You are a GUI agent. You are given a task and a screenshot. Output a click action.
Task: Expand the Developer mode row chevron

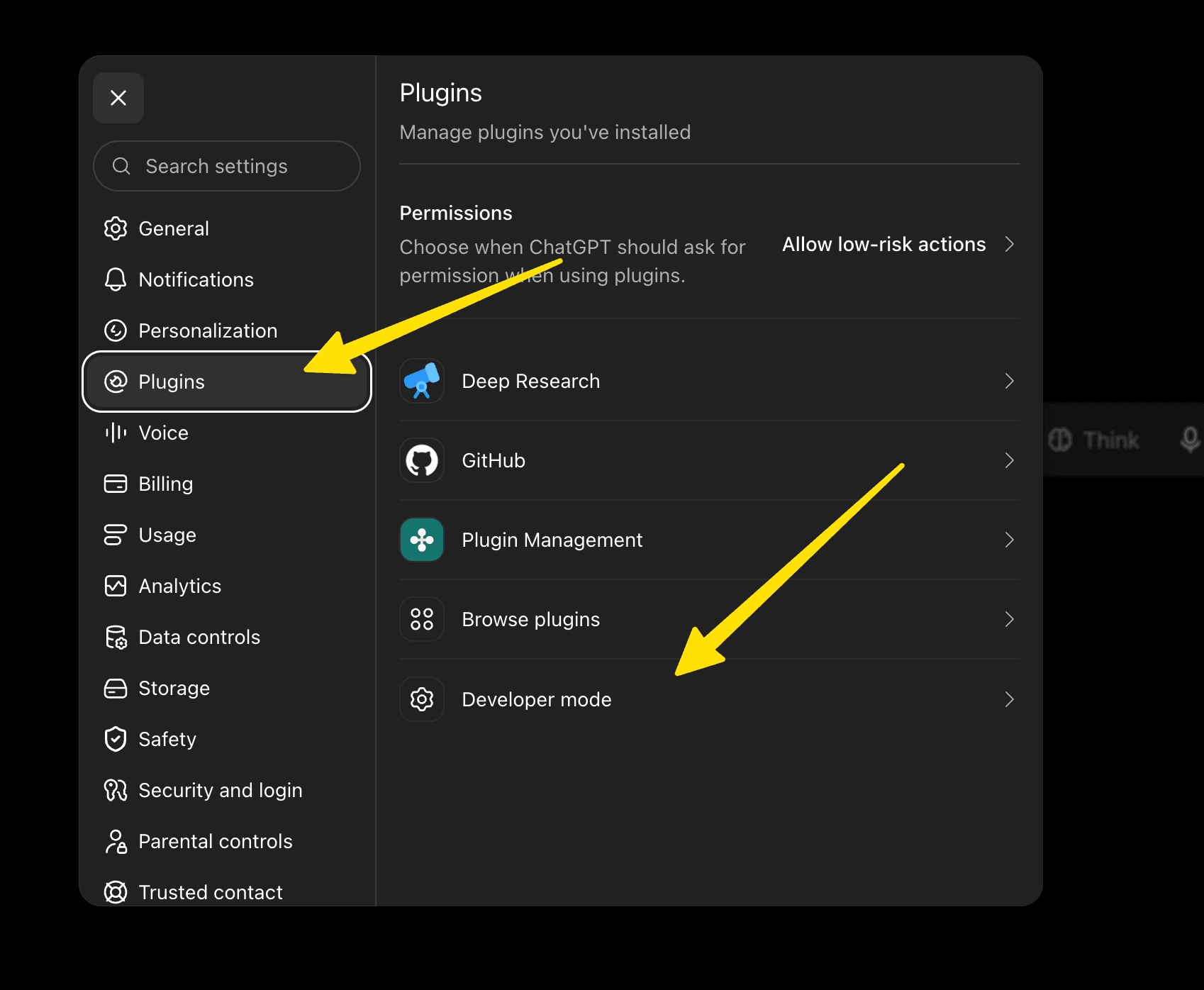click(x=1010, y=699)
